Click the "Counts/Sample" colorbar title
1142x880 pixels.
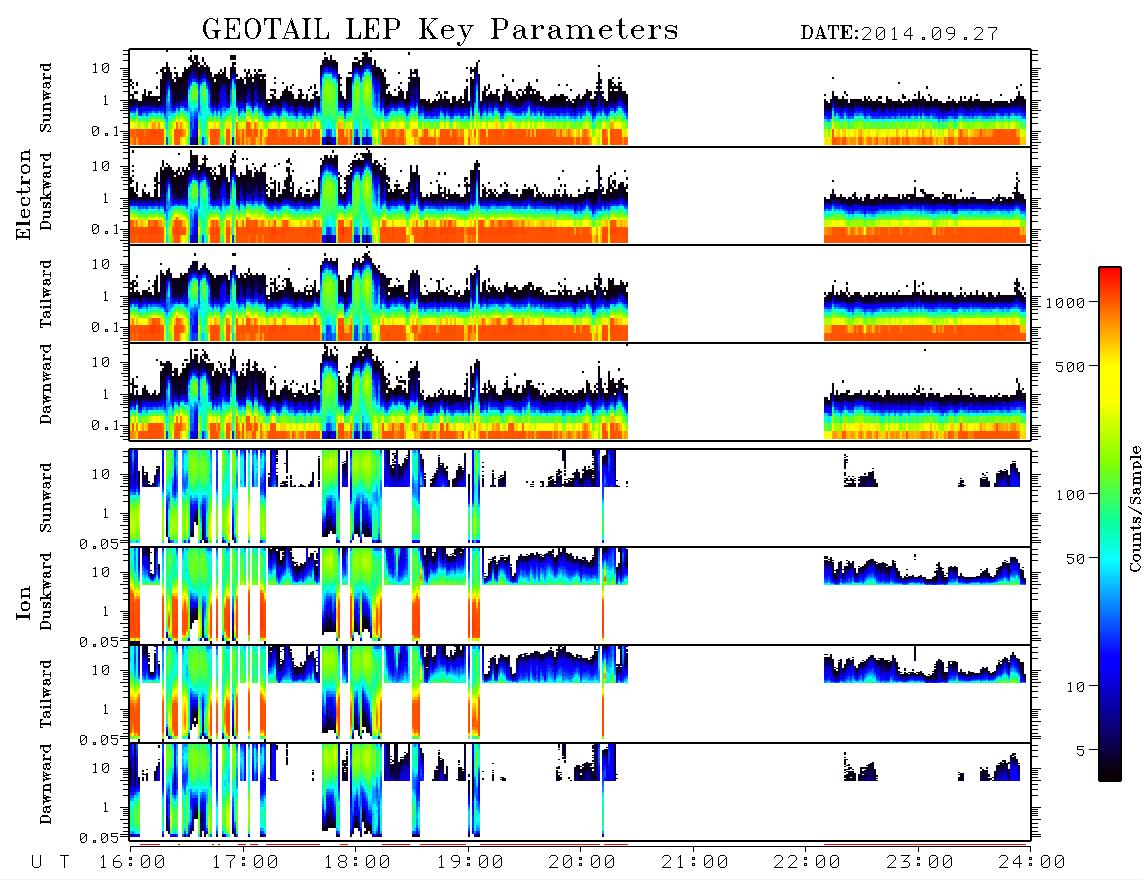pyautogui.click(x=1134, y=508)
